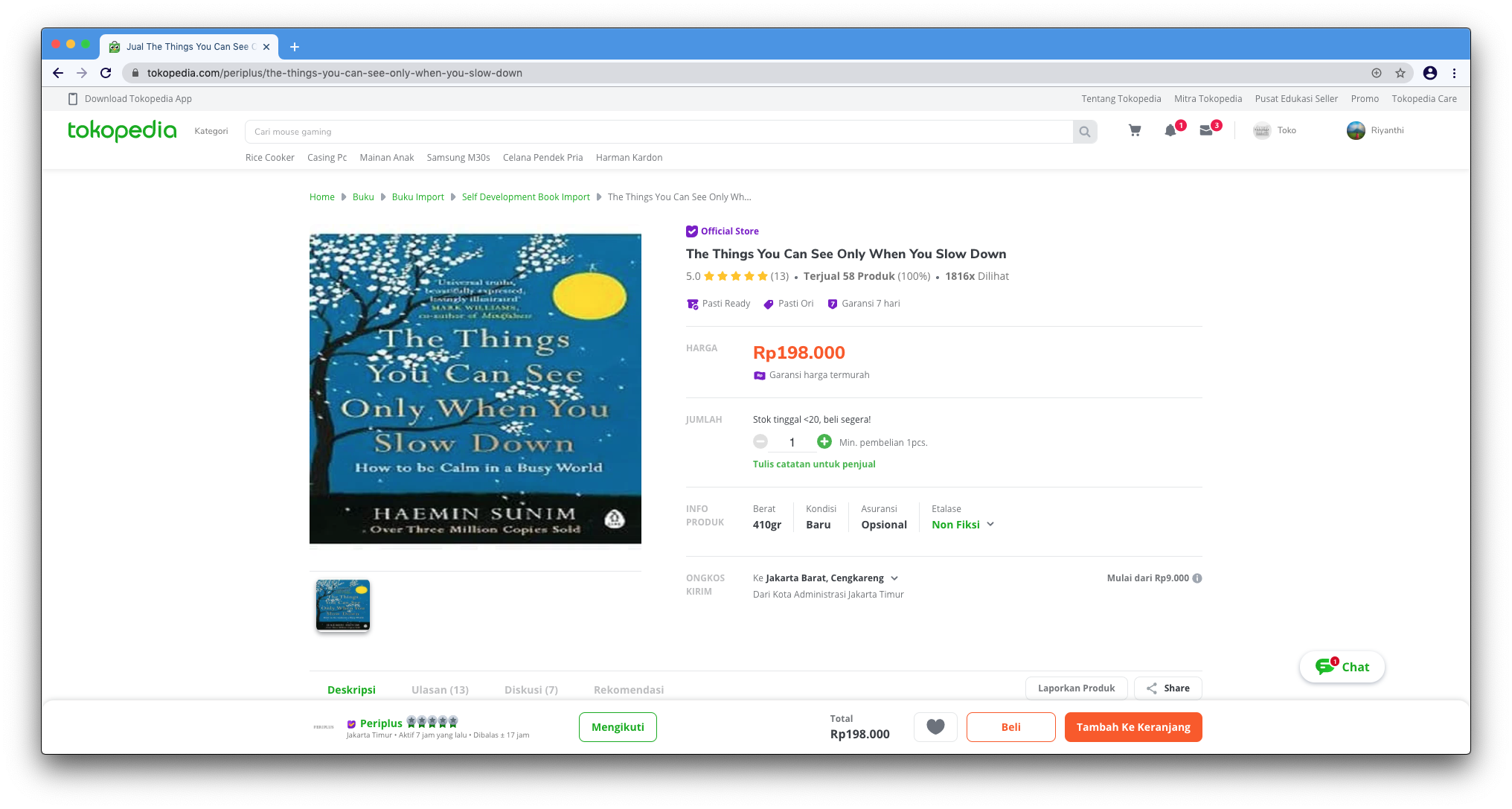This screenshot has width=1512, height=809.
Task: Click the search magnifier button
Action: point(1085,132)
